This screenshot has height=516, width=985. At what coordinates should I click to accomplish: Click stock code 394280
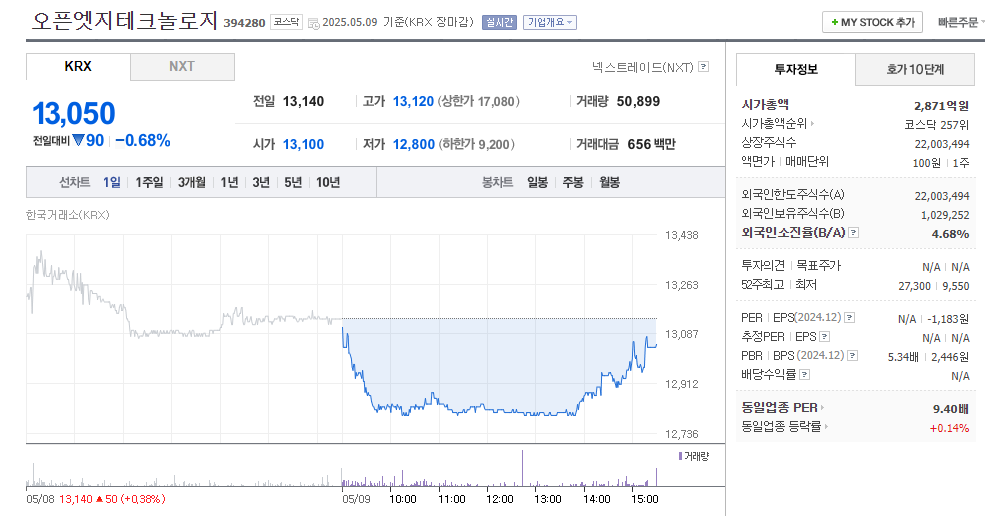[244, 23]
